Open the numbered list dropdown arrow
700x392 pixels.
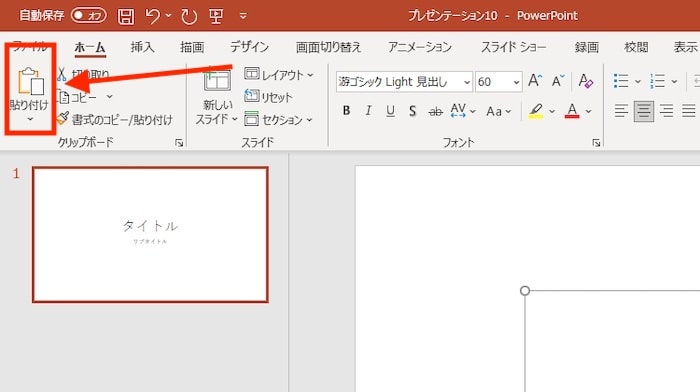674,81
